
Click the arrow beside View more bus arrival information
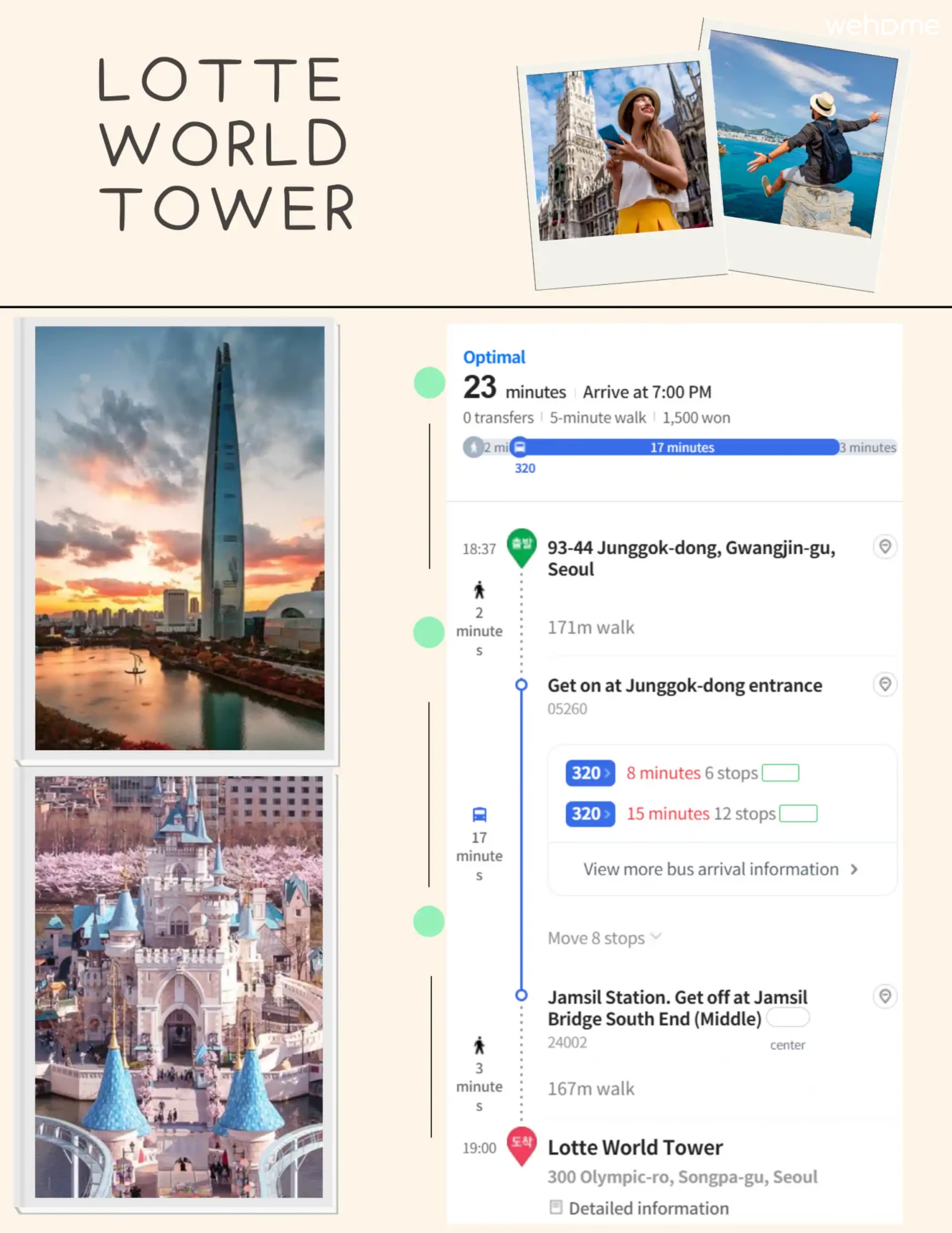[854, 869]
